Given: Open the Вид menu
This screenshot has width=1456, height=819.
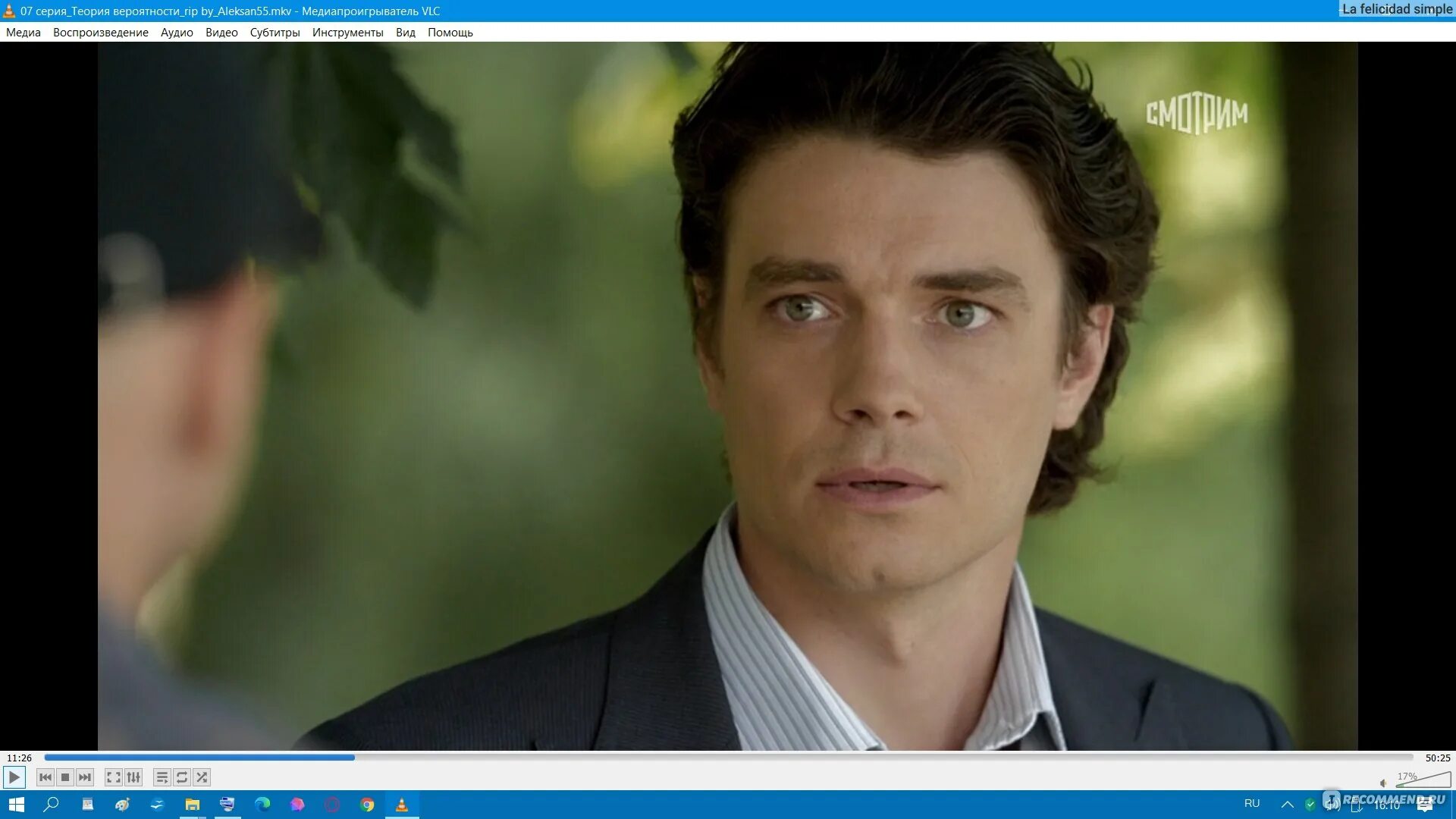Looking at the screenshot, I should click(406, 33).
